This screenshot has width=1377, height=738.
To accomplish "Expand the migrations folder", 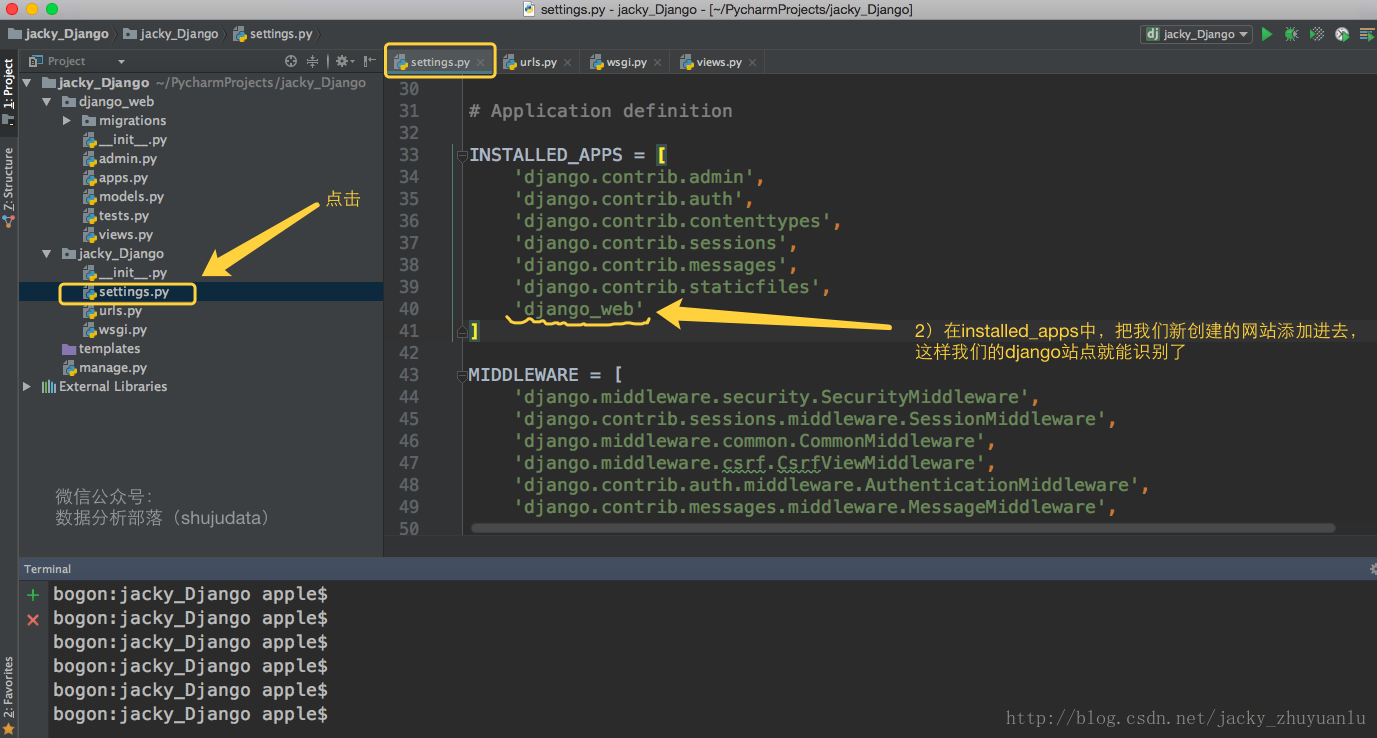I will [66, 121].
